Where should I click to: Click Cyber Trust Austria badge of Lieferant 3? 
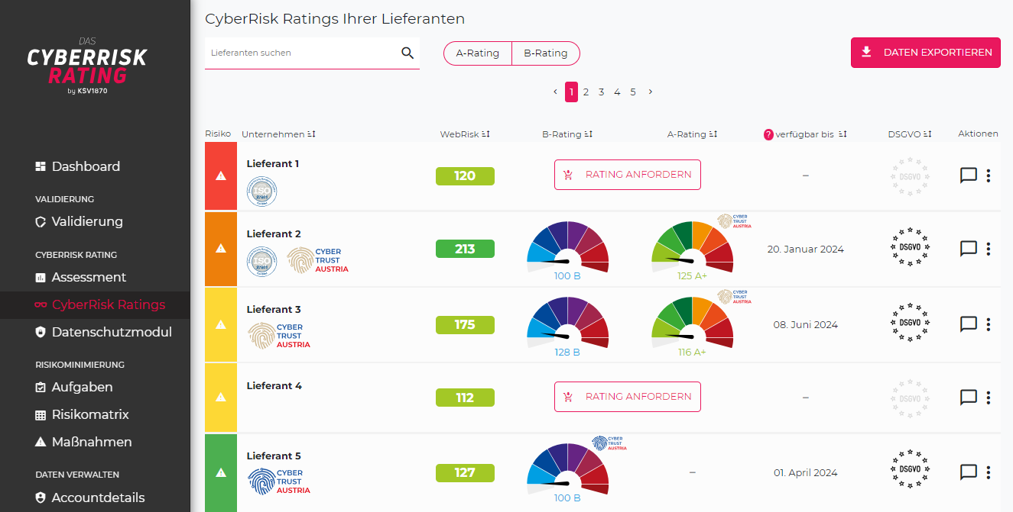280,335
